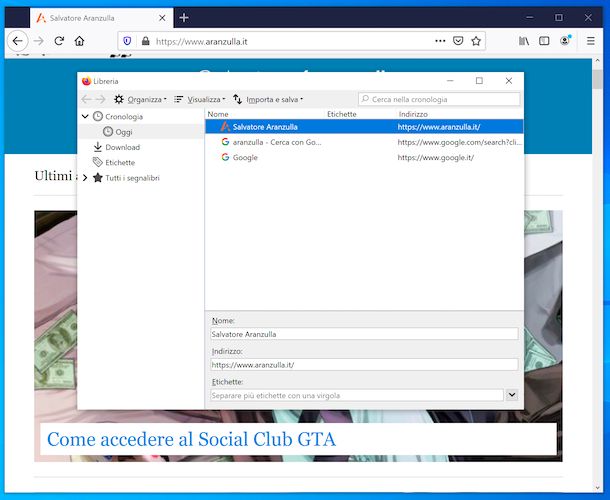Open Visualizza menu in Libreria
Viewport: 610px width, 500px height.
[200, 99]
